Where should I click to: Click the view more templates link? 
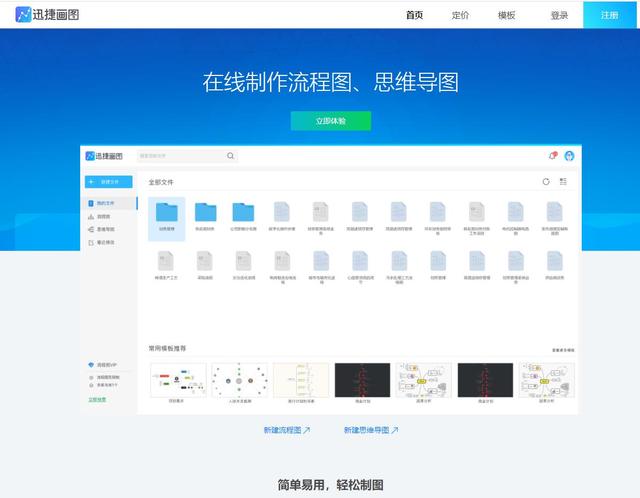563,350
